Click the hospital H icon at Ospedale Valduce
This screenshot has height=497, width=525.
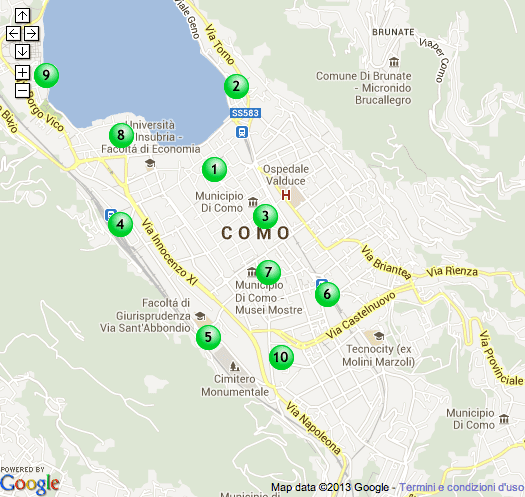pyautogui.click(x=286, y=195)
